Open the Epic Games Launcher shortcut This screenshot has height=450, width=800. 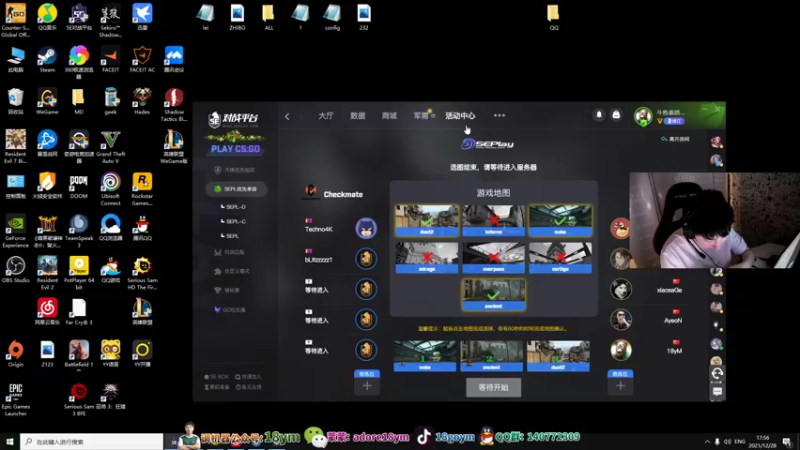click(15, 399)
